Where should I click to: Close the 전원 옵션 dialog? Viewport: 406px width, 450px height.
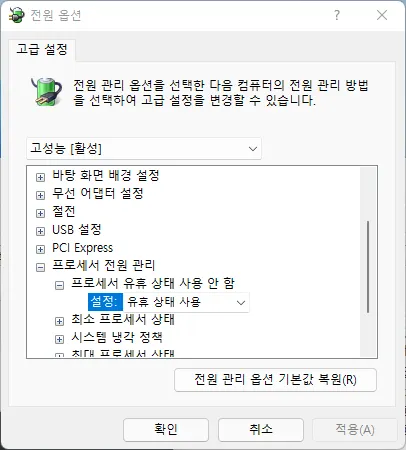point(382,15)
